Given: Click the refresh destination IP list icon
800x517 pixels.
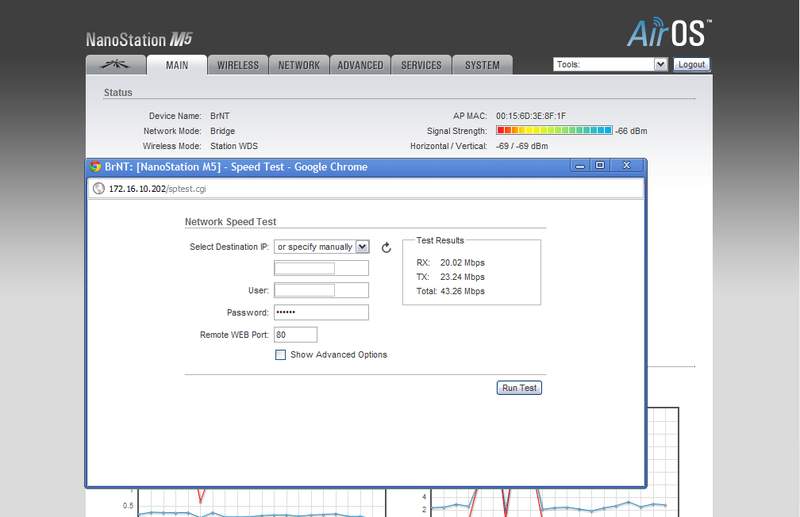Looking at the screenshot, I should (x=386, y=248).
